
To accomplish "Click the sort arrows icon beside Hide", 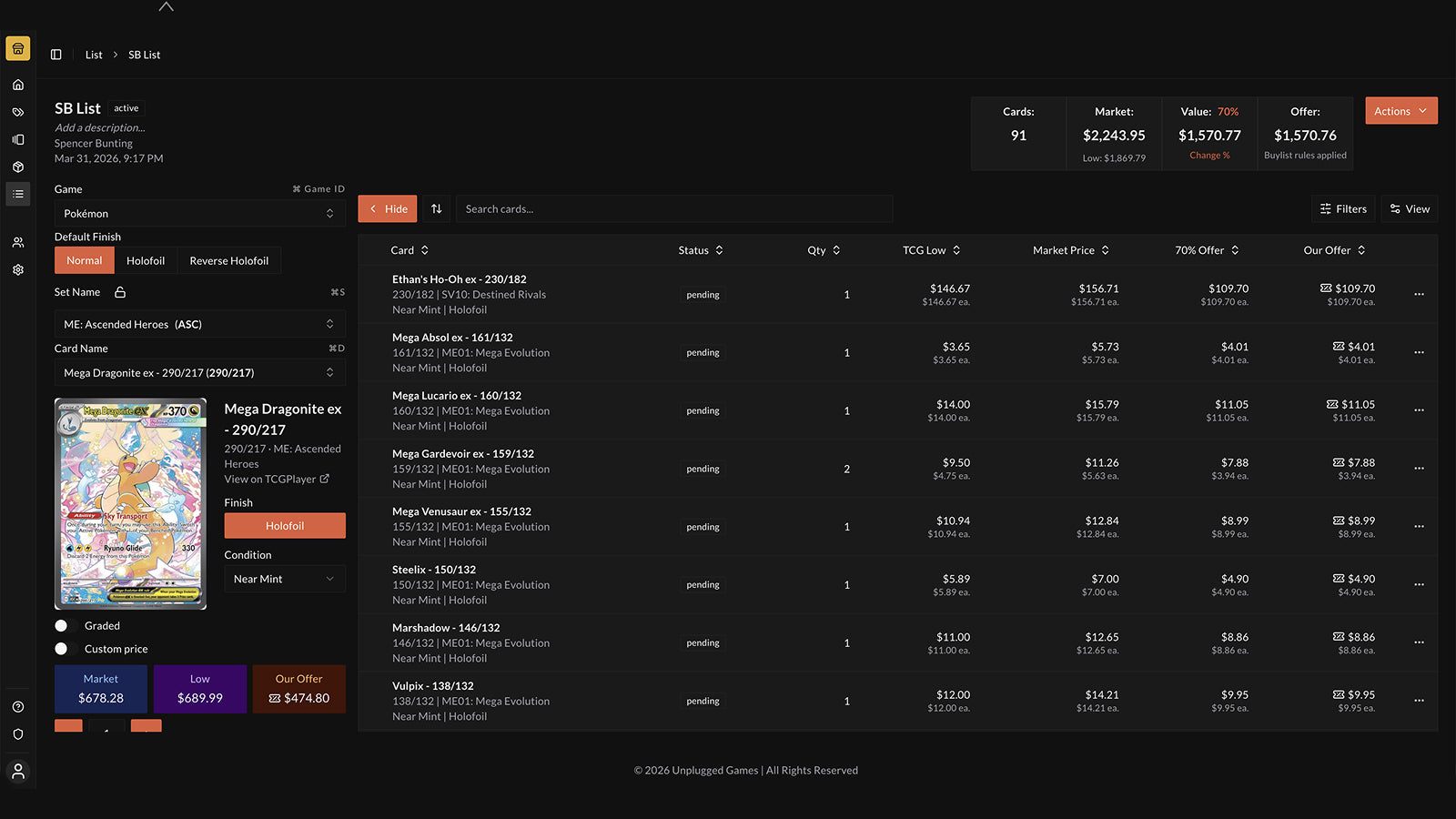I will (437, 208).
